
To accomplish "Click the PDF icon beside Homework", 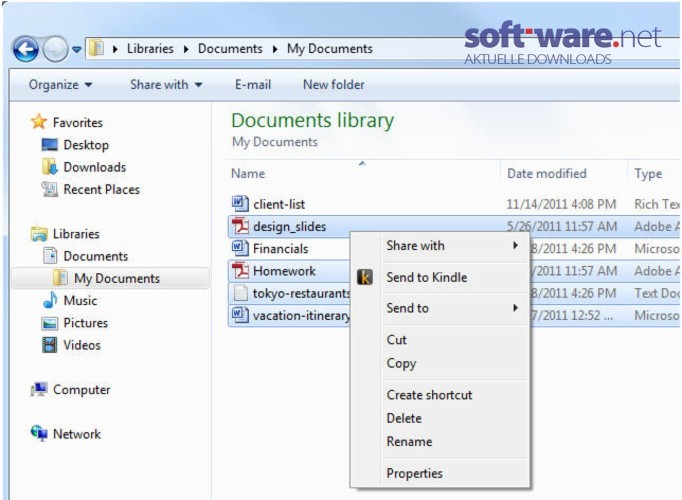I will 240,270.
